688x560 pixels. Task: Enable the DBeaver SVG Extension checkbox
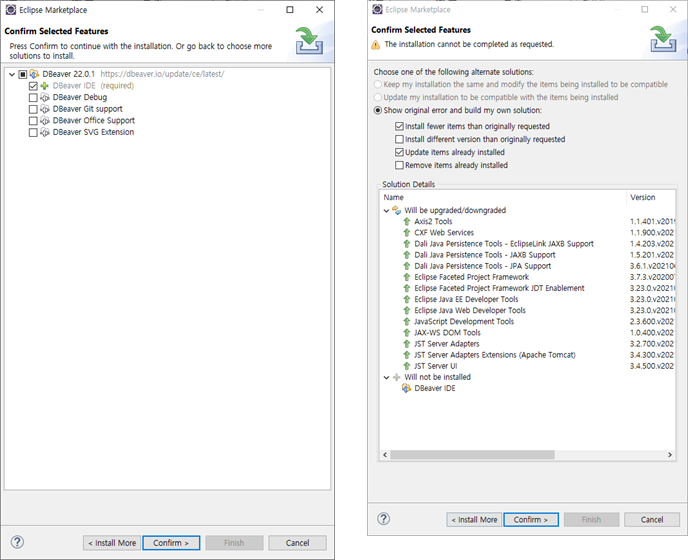coord(33,132)
